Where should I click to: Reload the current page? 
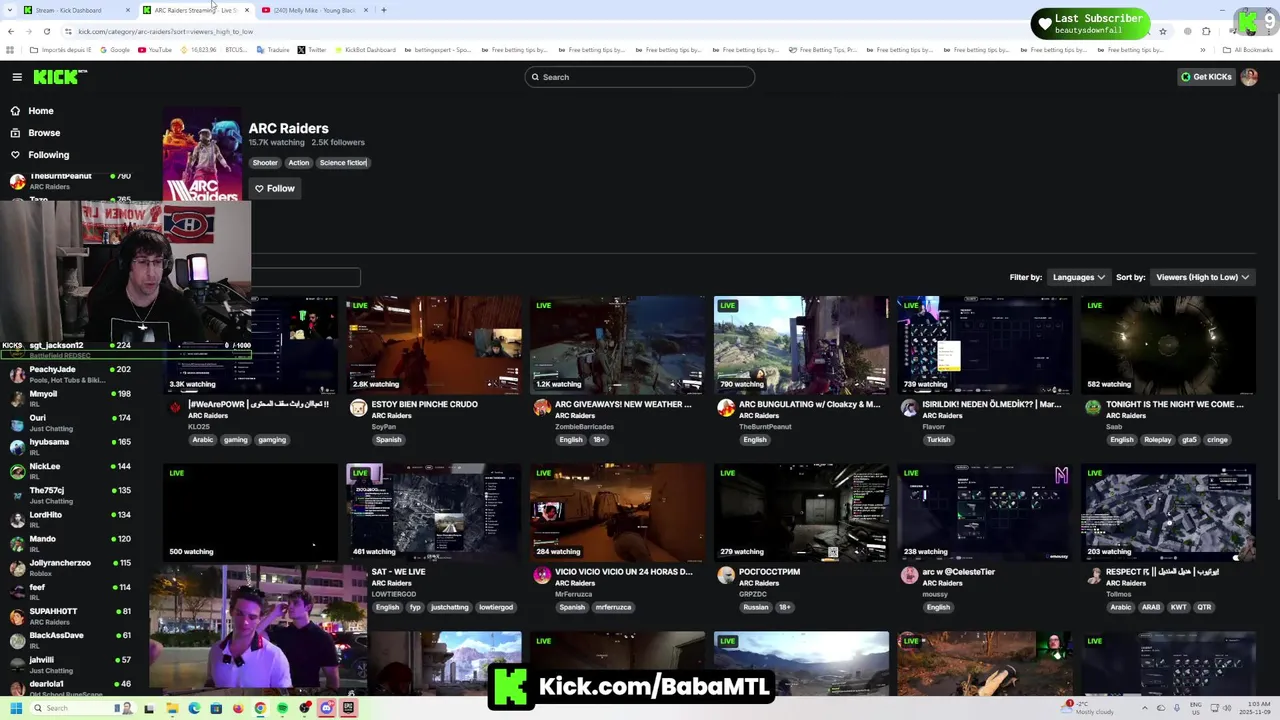click(x=46, y=31)
